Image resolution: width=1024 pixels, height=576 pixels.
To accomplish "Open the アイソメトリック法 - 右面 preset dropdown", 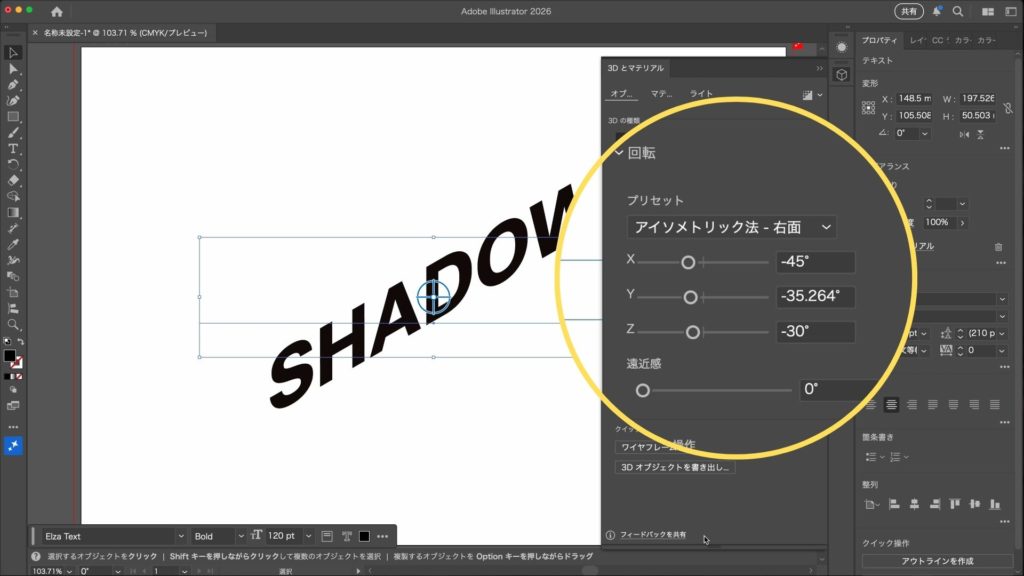I will point(732,227).
